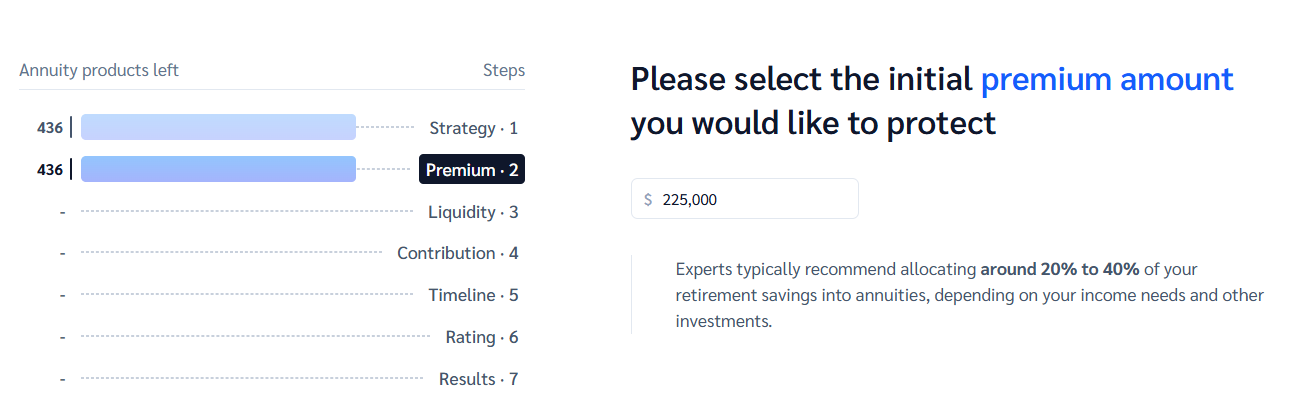Open the Contribution step
This screenshot has height=409, width=1306.
tap(457, 253)
